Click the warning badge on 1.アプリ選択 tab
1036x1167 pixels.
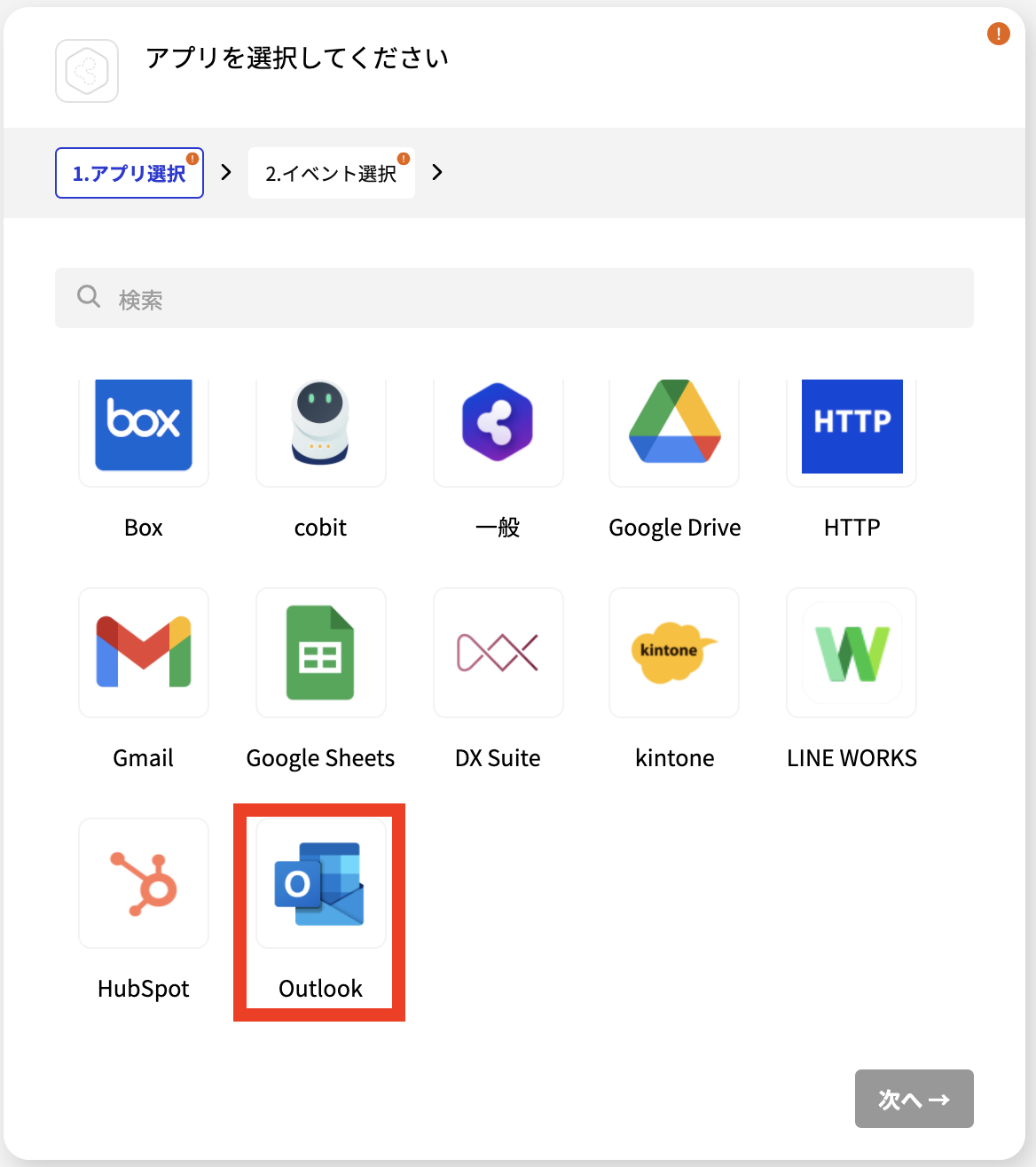click(x=192, y=159)
